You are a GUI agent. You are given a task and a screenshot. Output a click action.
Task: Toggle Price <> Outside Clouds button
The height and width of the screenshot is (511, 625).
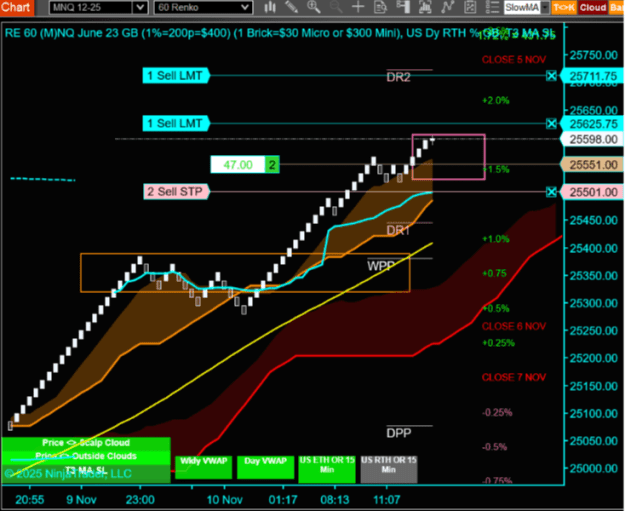tap(86, 456)
